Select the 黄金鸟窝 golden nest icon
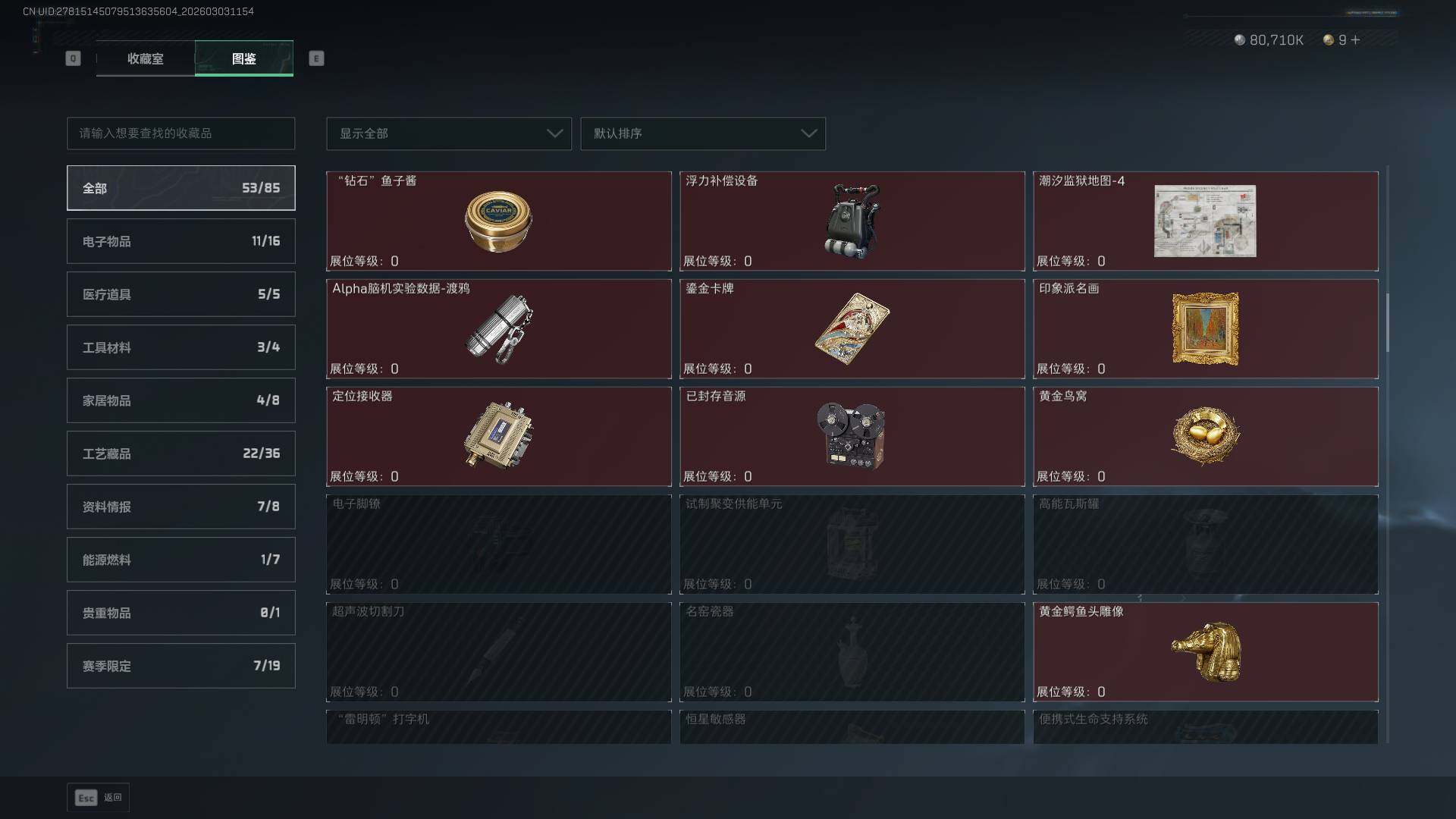Viewport: 1456px width, 819px height. coord(1205,435)
